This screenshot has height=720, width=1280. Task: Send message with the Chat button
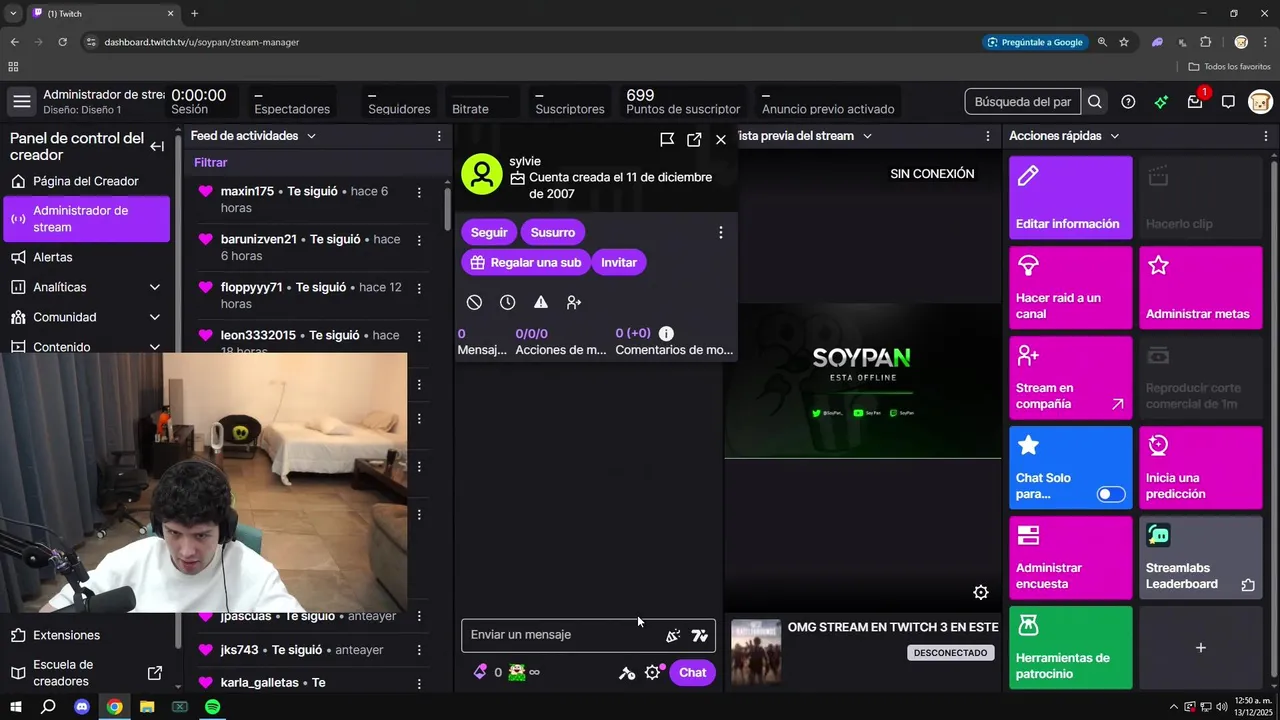693,672
